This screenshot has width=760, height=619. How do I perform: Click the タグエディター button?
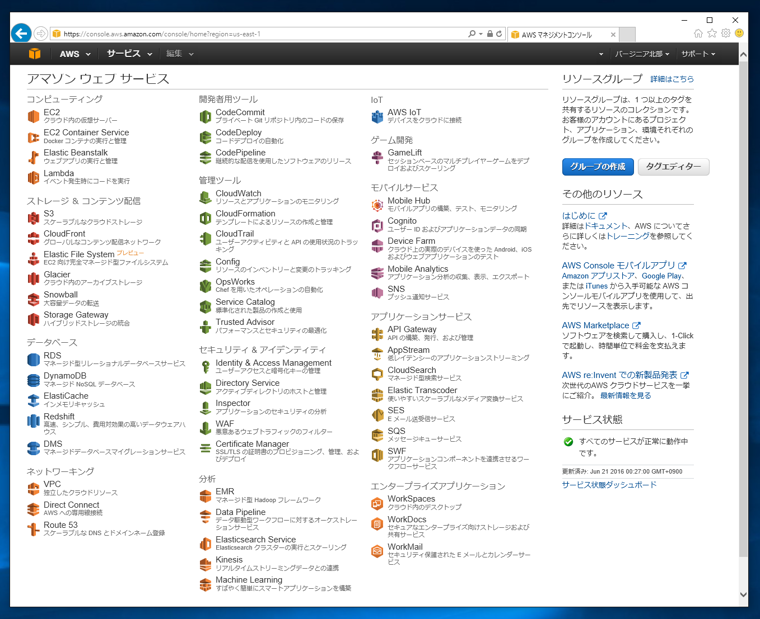[x=673, y=167]
